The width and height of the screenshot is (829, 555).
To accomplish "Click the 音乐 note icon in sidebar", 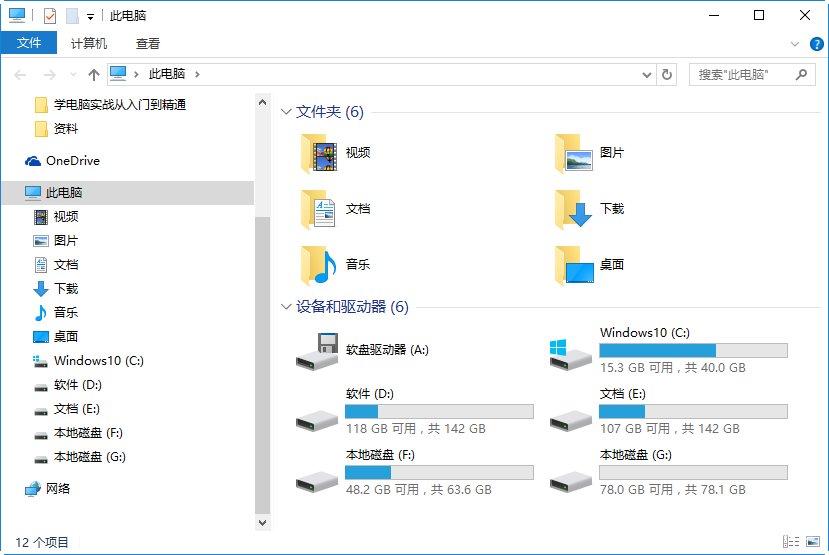I will [41, 313].
